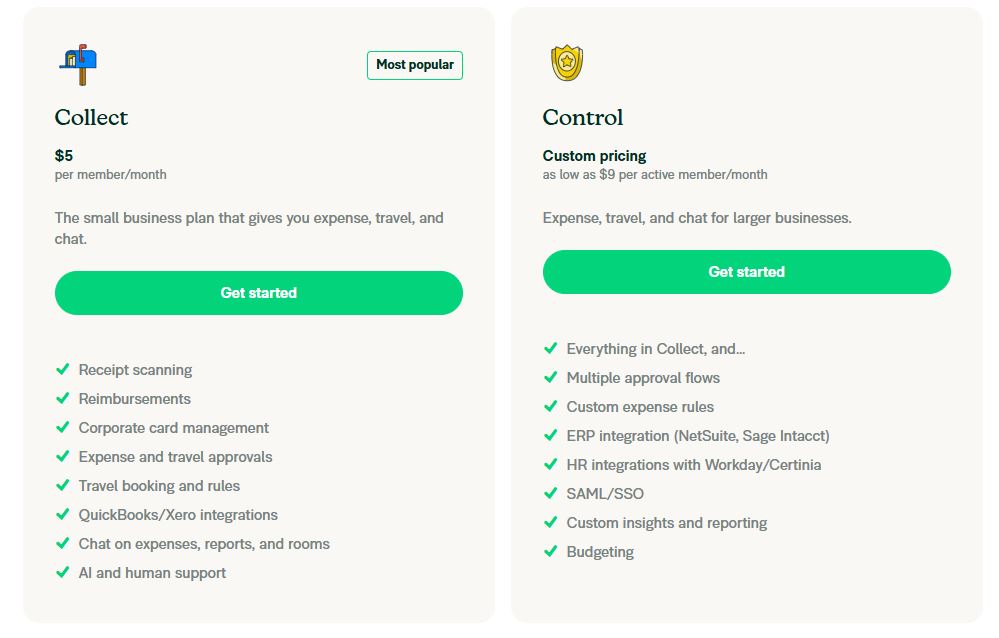This screenshot has height=638, width=999.
Task: Click Get started on the Collect plan
Action: click(258, 292)
